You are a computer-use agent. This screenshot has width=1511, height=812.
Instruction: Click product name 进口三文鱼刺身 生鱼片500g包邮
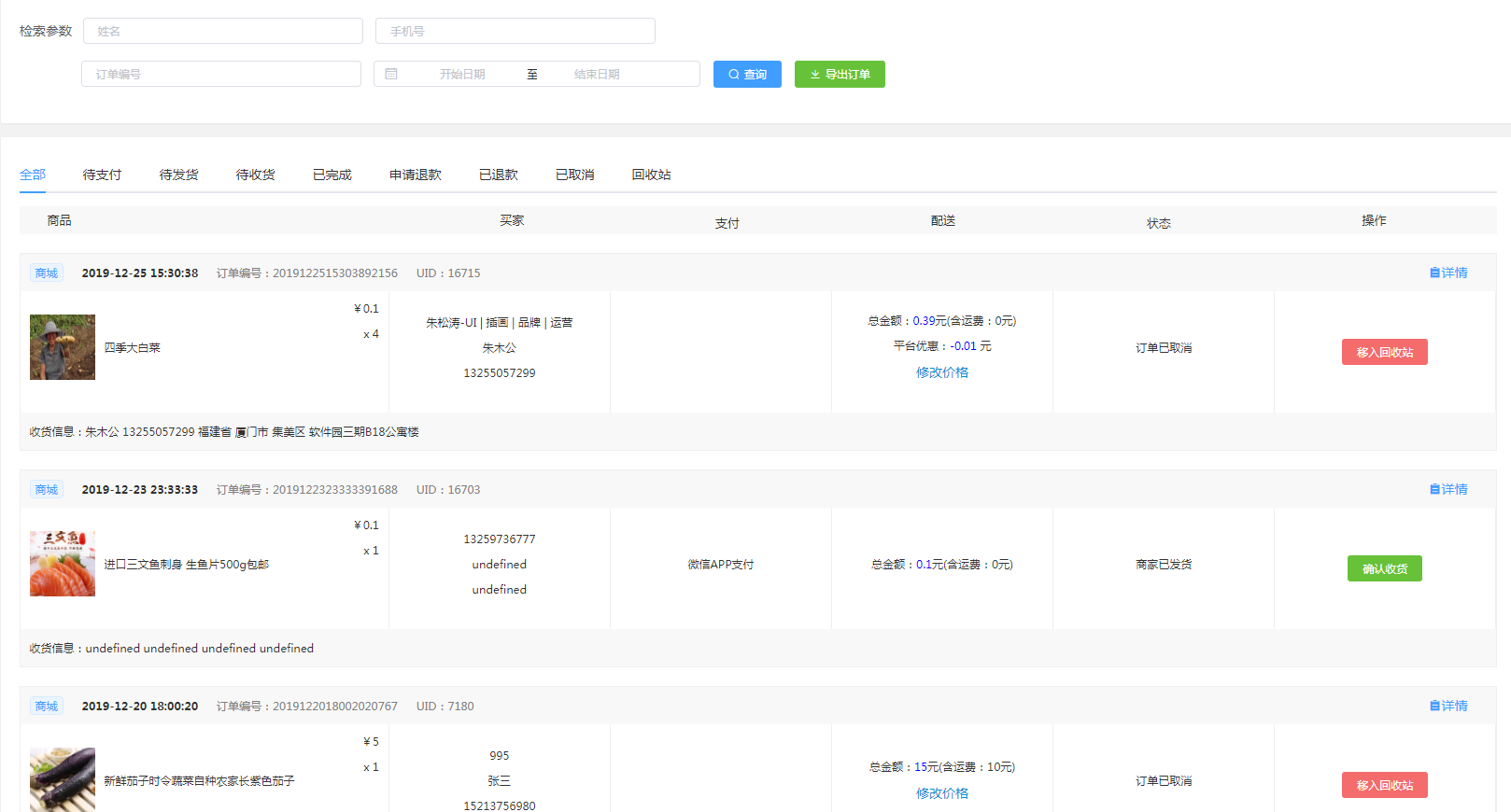[x=187, y=564]
